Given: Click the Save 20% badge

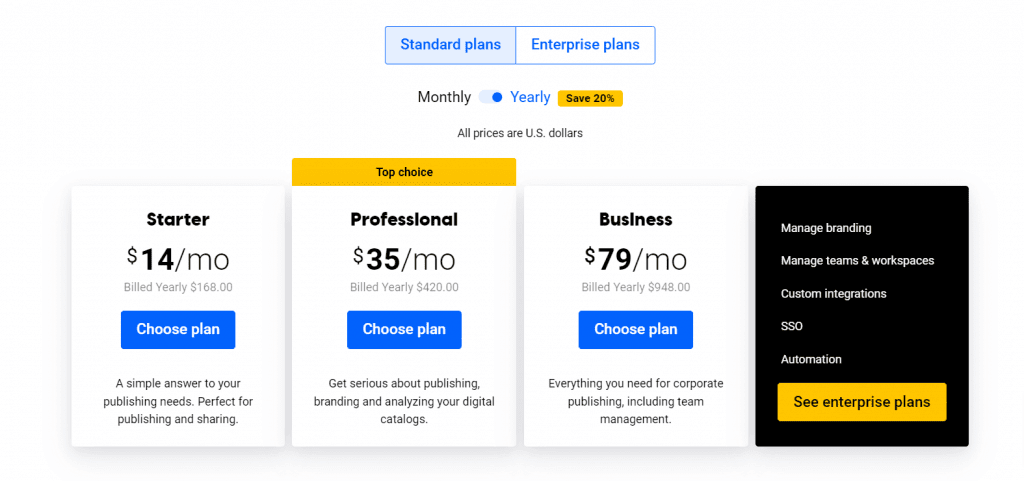Looking at the screenshot, I should coord(590,99).
